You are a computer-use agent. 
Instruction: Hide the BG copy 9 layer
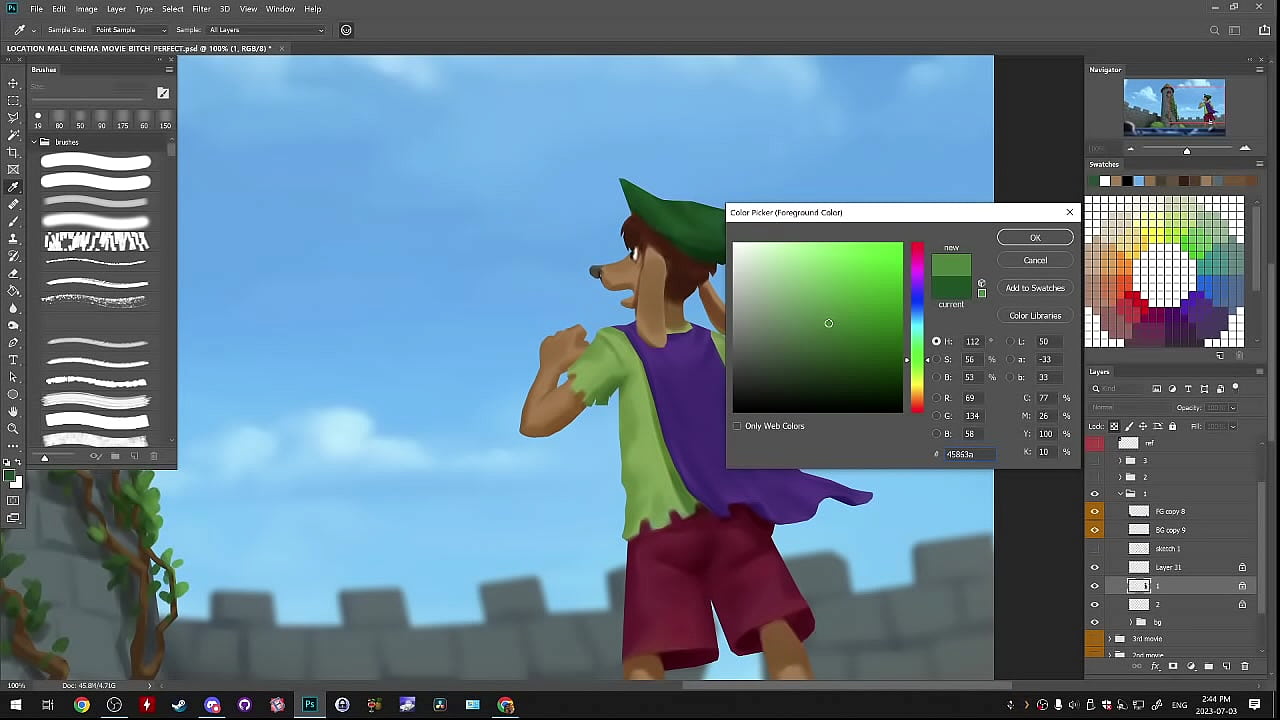pos(1095,529)
